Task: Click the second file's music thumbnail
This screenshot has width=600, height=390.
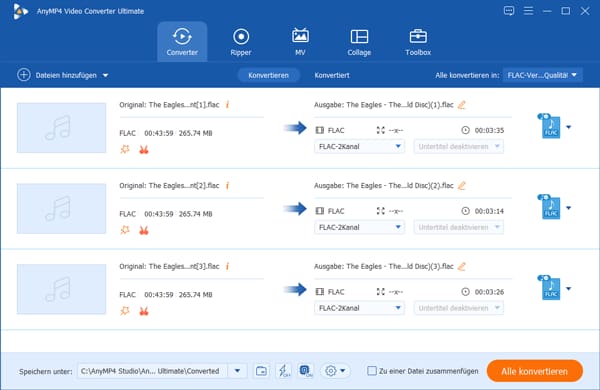Action: point(62,209)
